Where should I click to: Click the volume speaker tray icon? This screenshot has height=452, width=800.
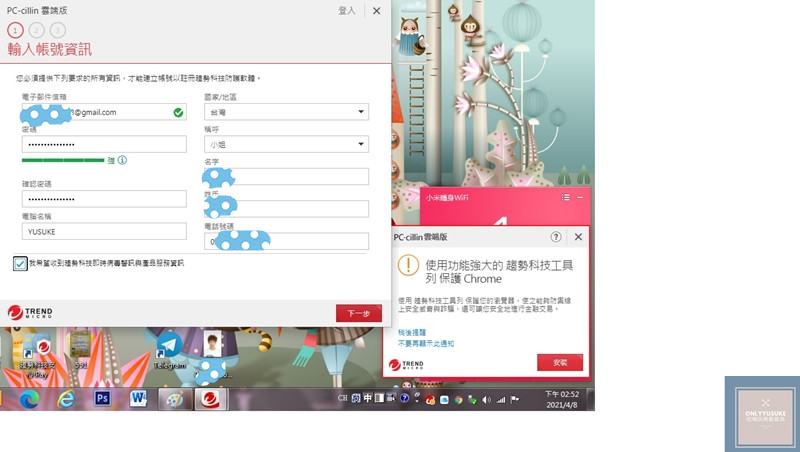pos(486,400)
